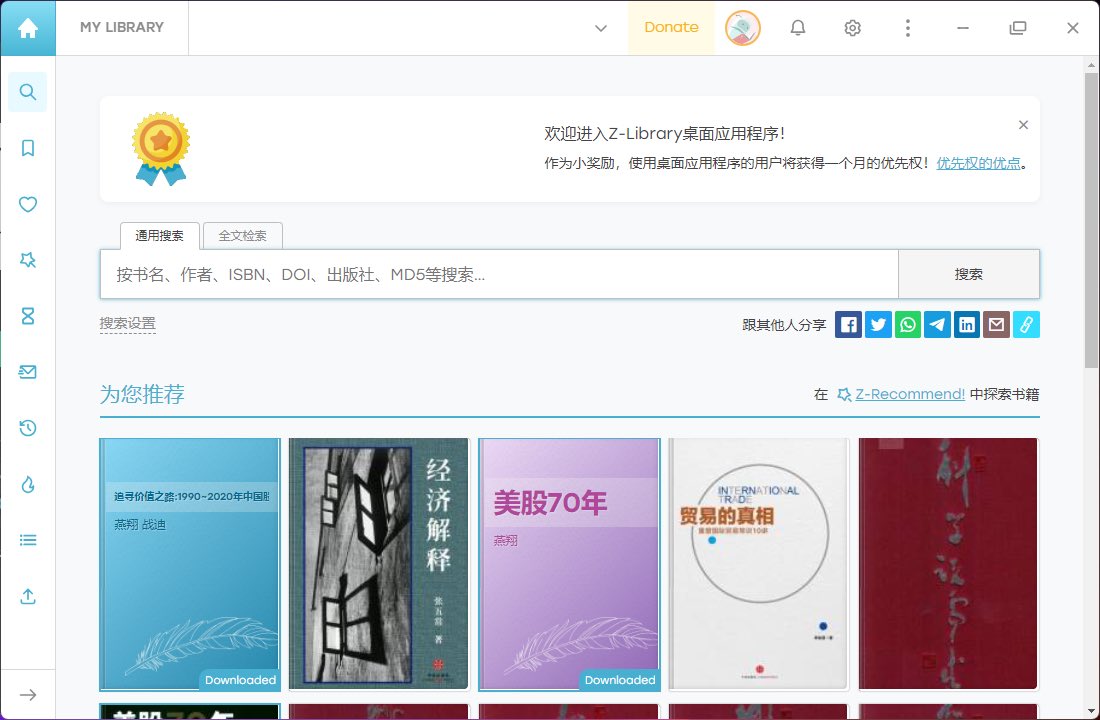Select the search magnifier sidebar icon

click(x=28, y=92)
